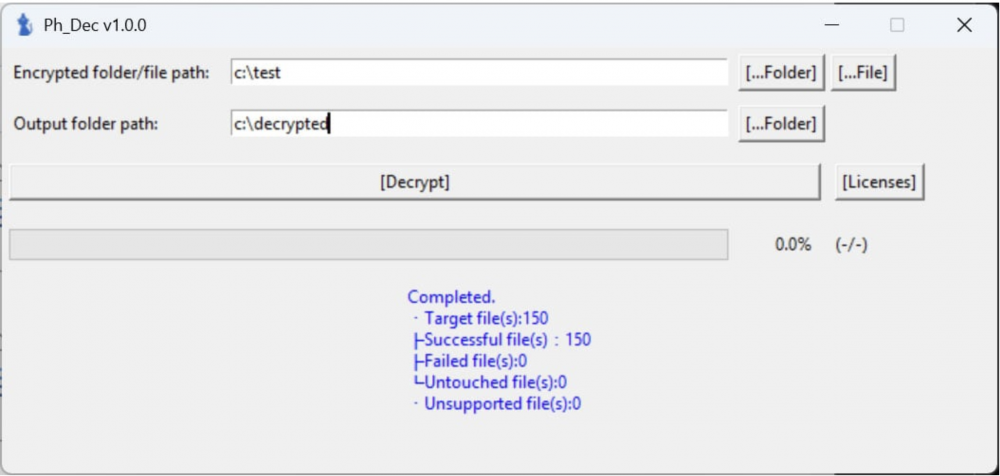
Task: Click the decryption progress bar
Action: click(369, 244)
